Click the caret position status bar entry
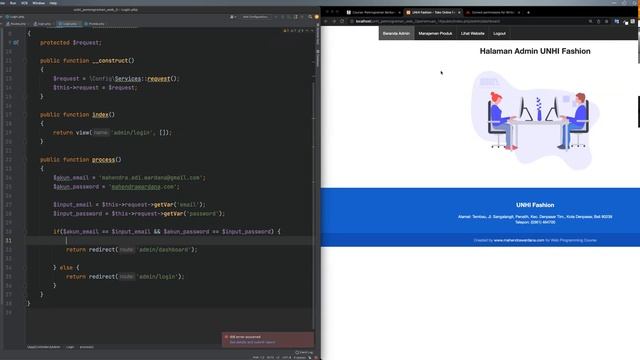The width and height of the screenshot is (640, 360). click(x=271, y=357)
